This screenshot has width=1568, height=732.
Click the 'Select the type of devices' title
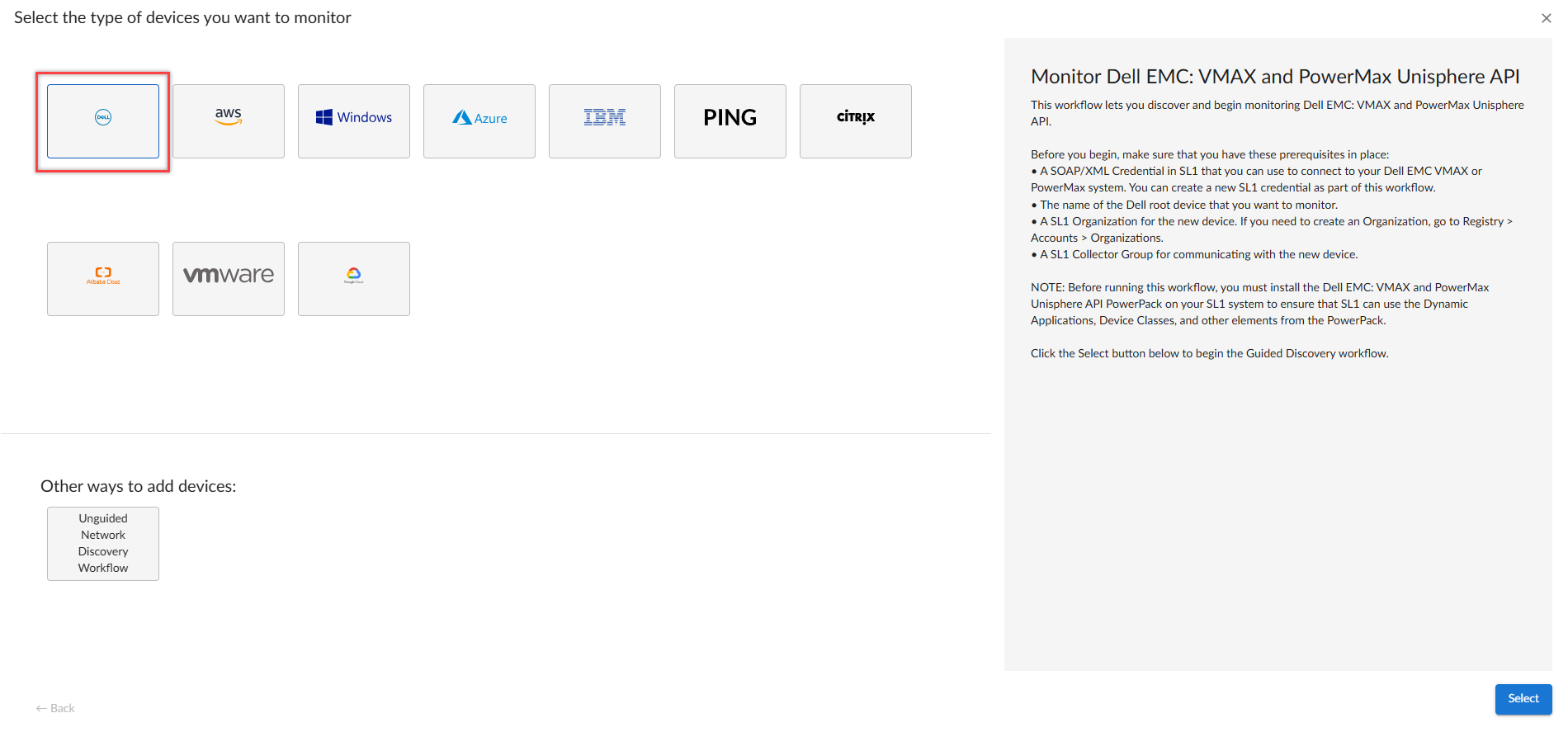pyautogui.click(x=182, y=17)
